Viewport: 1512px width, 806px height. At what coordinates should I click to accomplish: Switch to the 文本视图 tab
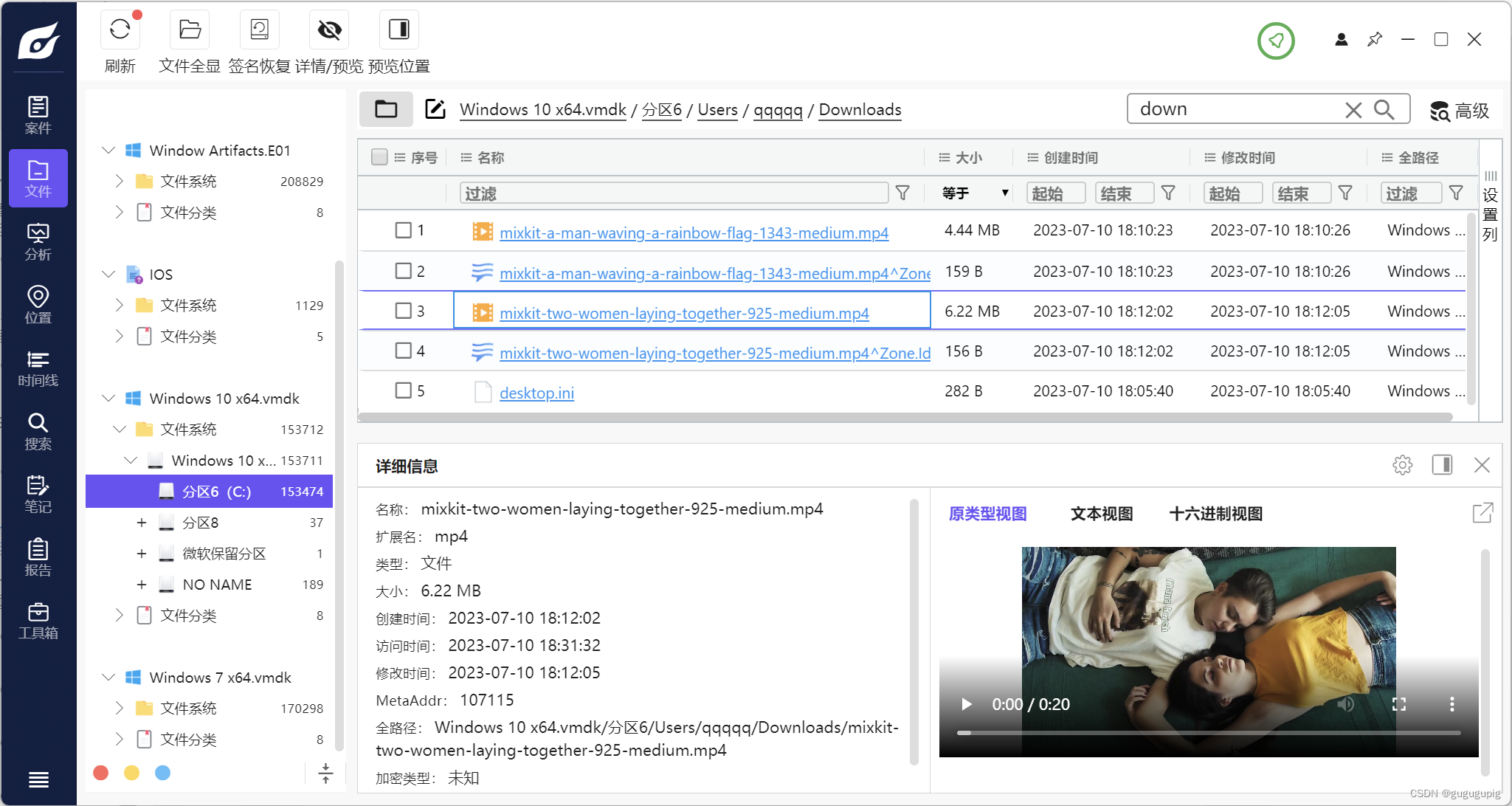click(1101, 514)
